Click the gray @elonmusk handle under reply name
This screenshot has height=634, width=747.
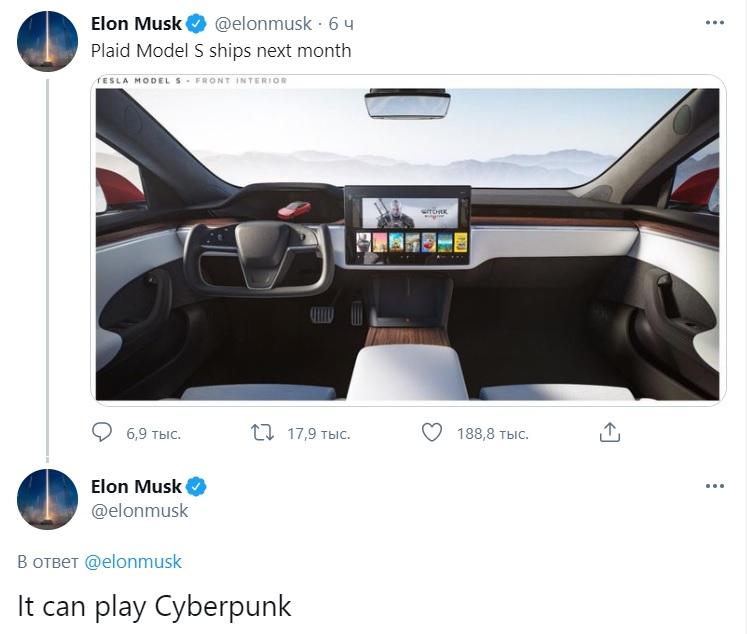pos(140,511)
